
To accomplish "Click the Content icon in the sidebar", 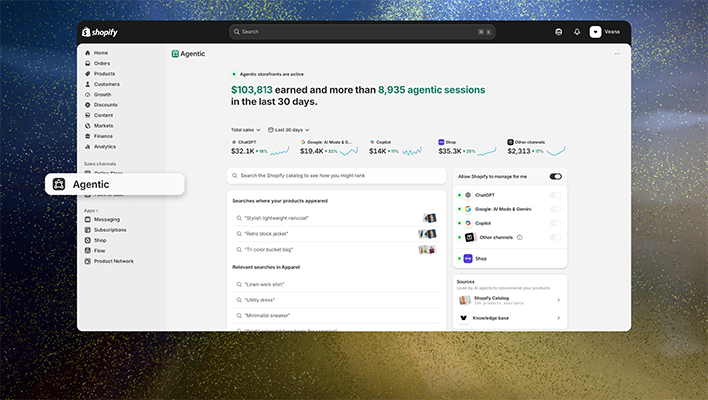I will point(88,115).
